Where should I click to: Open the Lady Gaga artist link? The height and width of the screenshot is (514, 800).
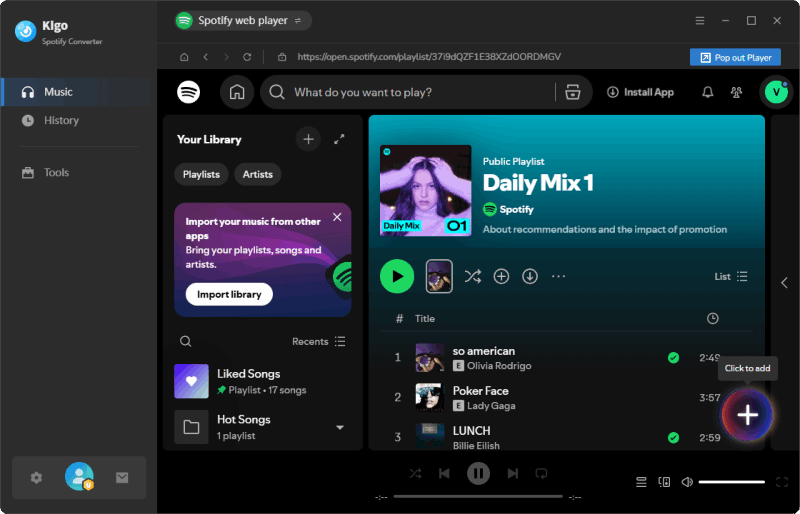click(491, 406)
